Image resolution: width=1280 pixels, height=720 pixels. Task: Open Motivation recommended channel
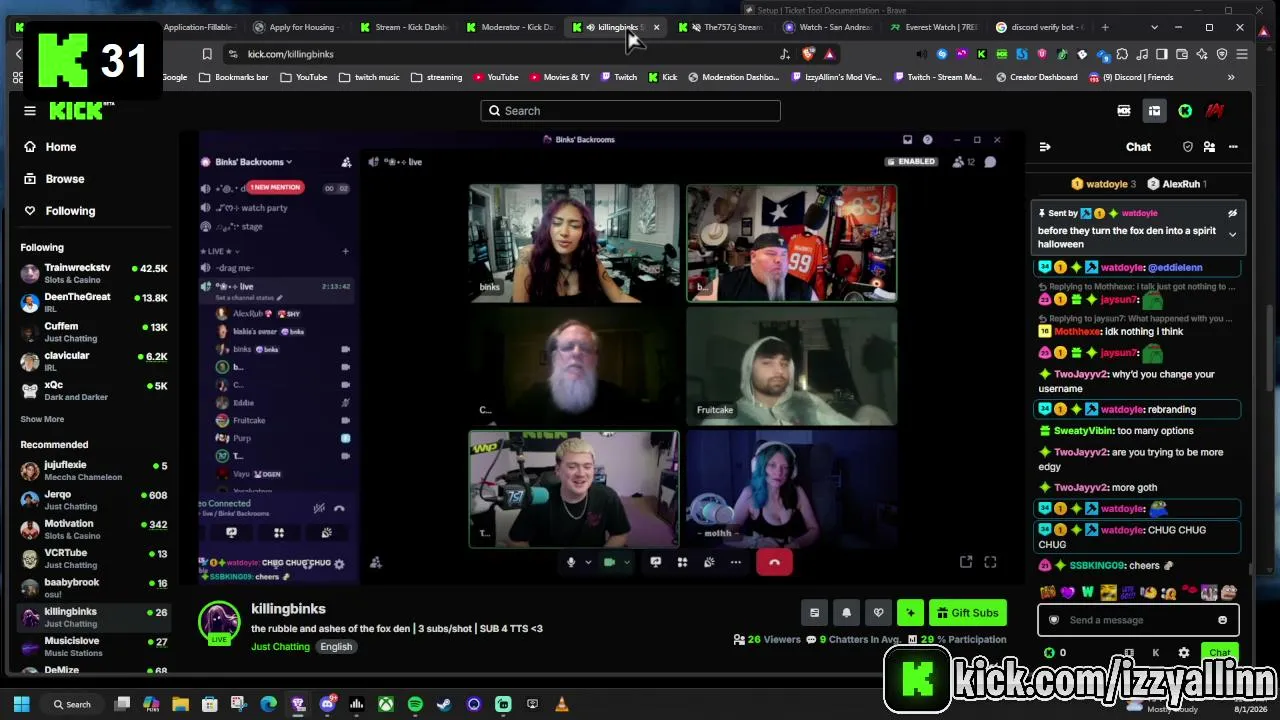[94, 529]
